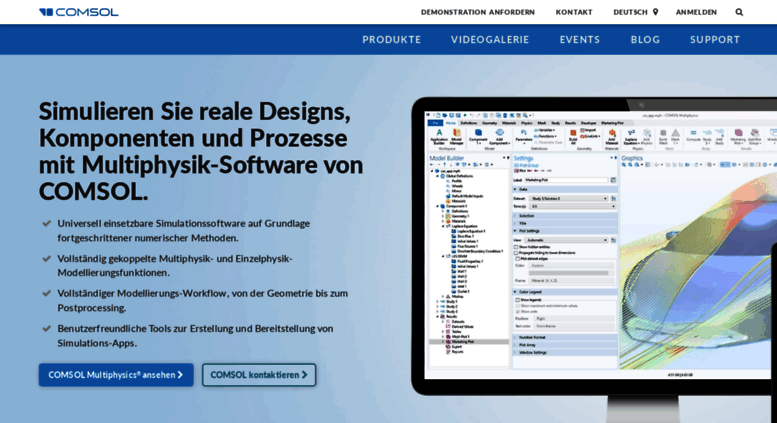Click the headline "Simulieren Sie reale Designs"
The image size is (777, 423).
[x=194, y=111]
